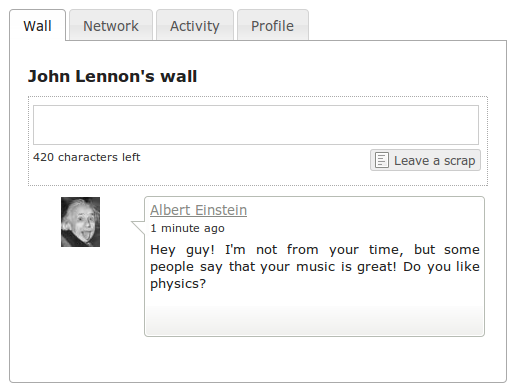Click the word 'physics?' in the scrap

178,284
